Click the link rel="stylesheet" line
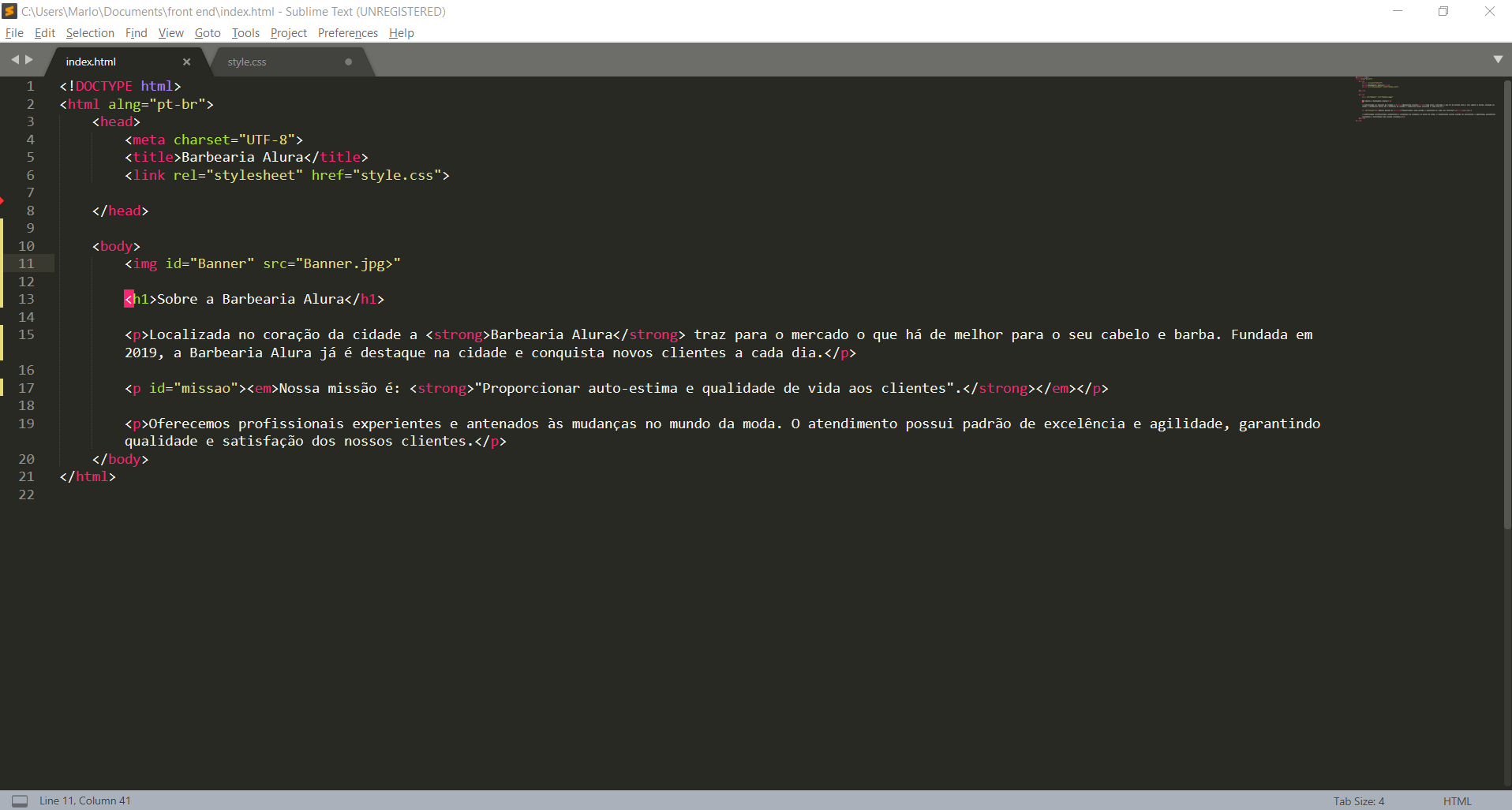 pos(287,175)
